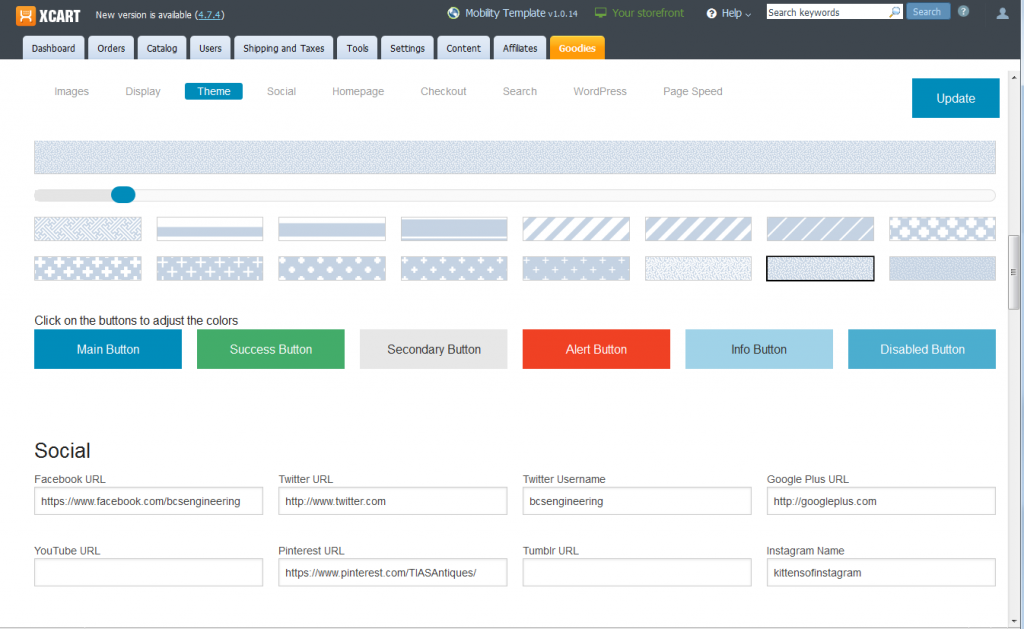Open the user account icon at top right
The image size is (1024, 629).
(1001, 13)
